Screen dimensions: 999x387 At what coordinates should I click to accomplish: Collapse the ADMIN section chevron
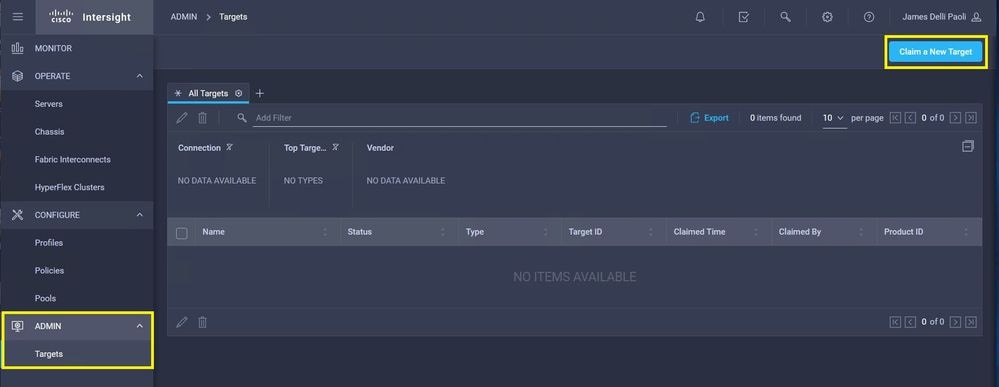(x=140, y=326)
